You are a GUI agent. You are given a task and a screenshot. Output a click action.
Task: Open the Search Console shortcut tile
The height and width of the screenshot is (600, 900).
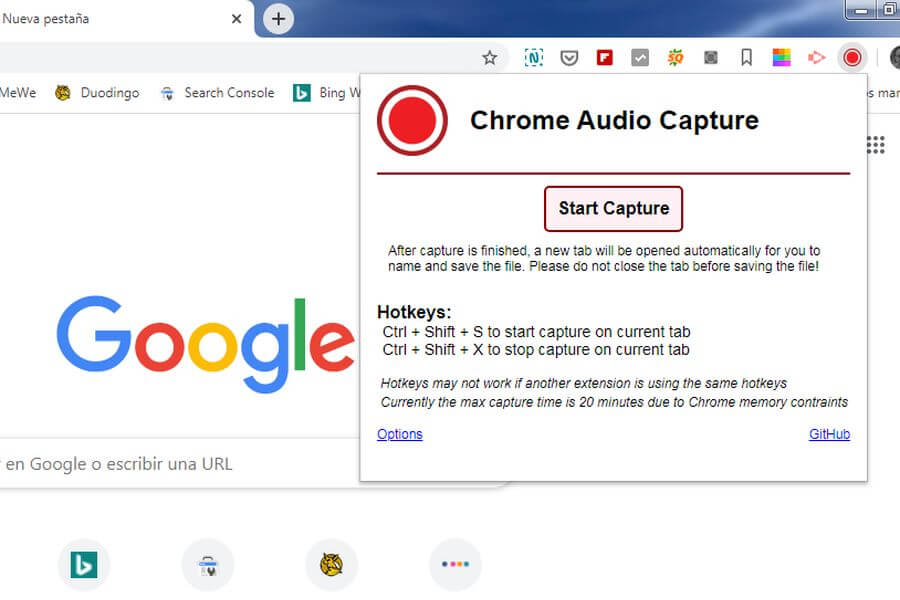coord(208,565)
